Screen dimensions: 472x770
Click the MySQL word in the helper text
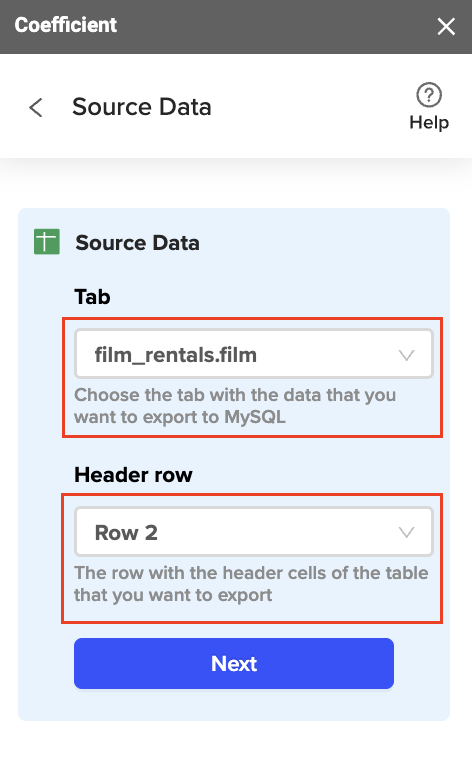tap(255, 417)
